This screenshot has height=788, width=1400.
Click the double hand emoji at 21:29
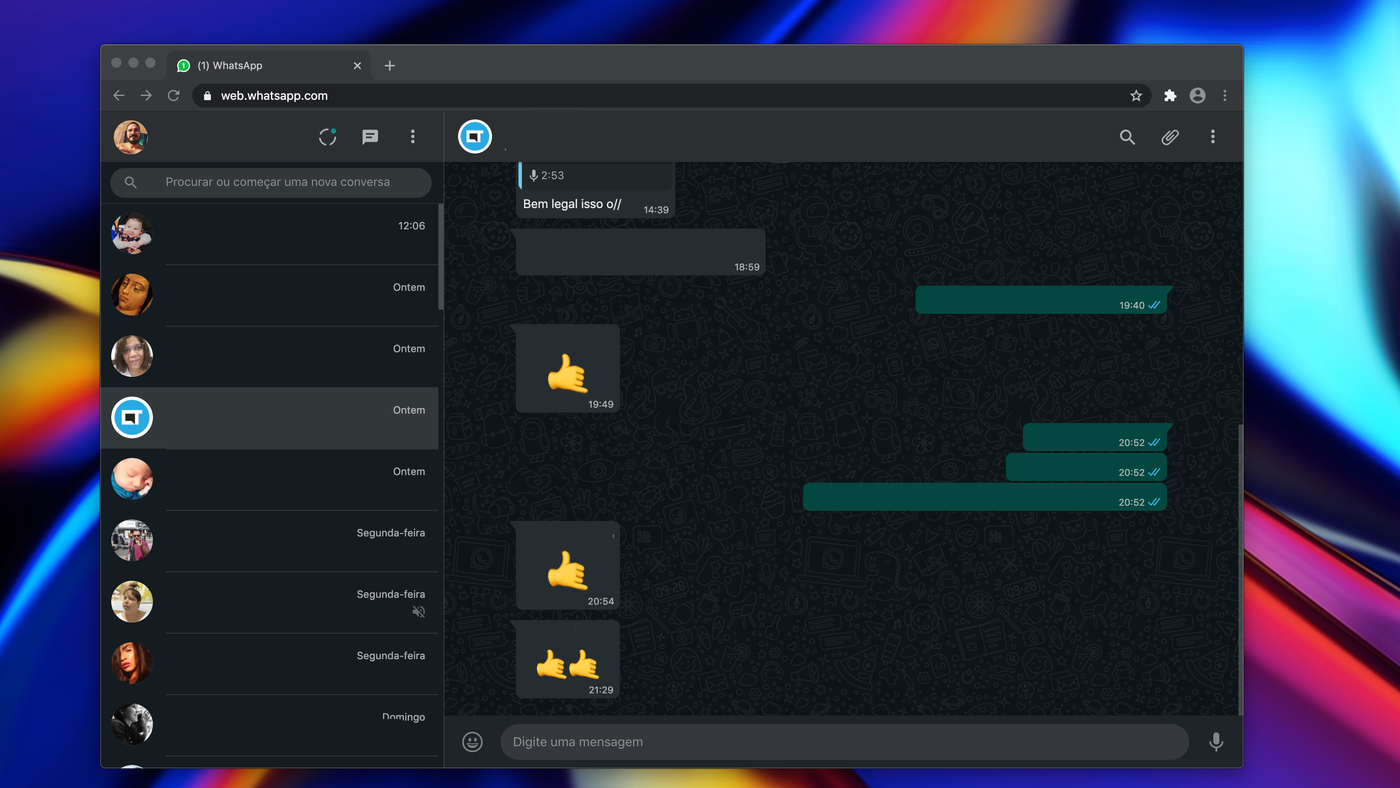click(x=567, y=664)
